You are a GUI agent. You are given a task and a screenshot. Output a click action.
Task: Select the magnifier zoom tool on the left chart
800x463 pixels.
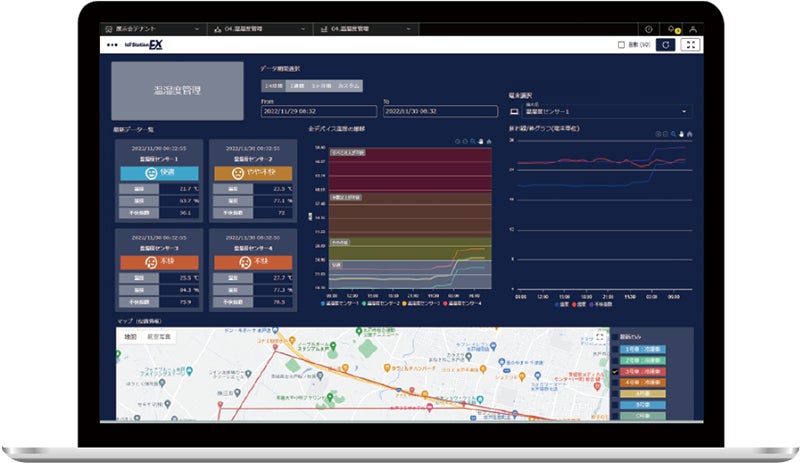pos(471,141)
